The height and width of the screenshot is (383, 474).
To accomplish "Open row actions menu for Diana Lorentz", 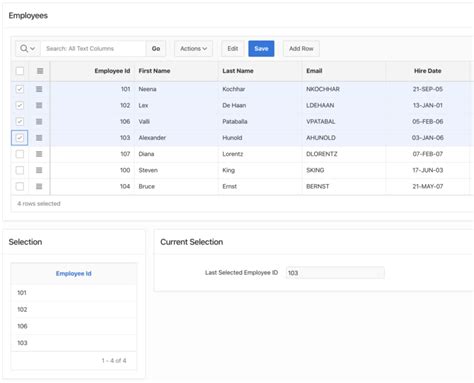I will pyautogui.click(x=39, y=154).
